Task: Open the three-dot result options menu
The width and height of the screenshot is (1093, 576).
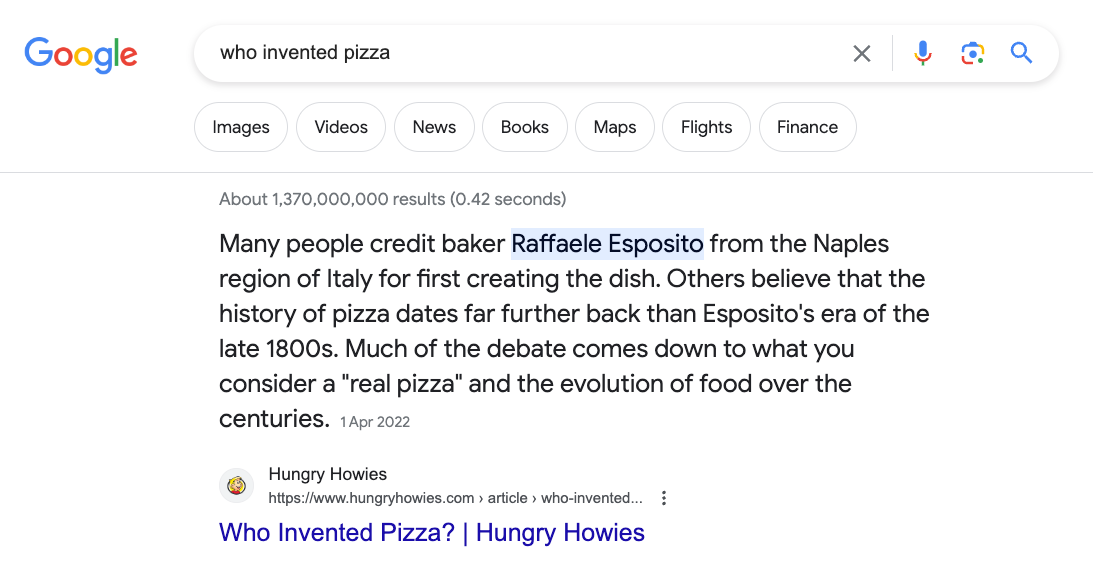Action: (664, 498)
